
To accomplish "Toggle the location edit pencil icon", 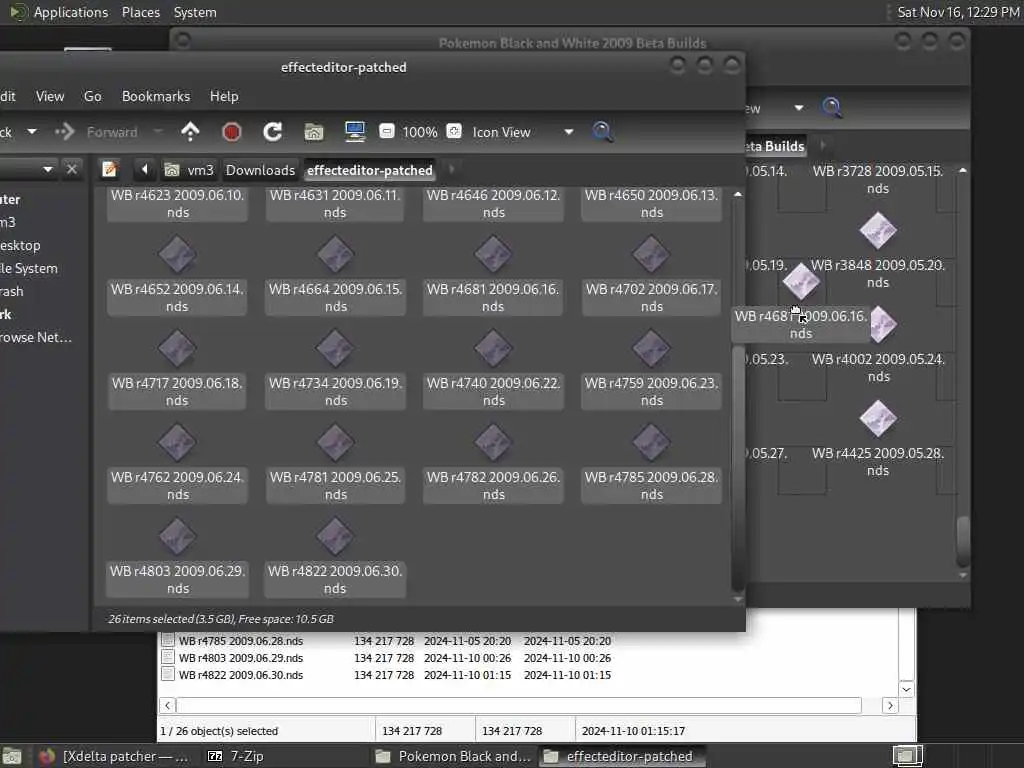I will tap(109, 170).
